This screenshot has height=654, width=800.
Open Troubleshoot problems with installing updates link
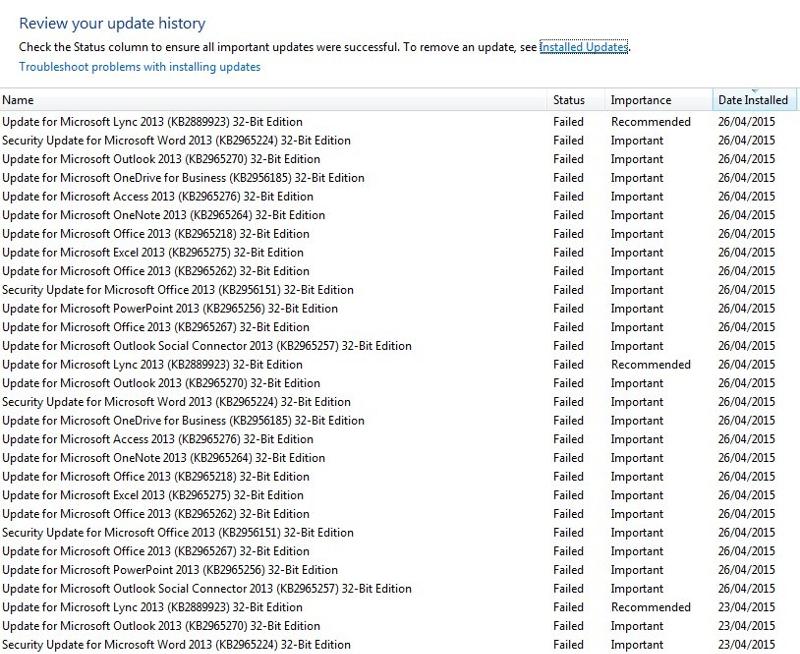click(140, 67)
